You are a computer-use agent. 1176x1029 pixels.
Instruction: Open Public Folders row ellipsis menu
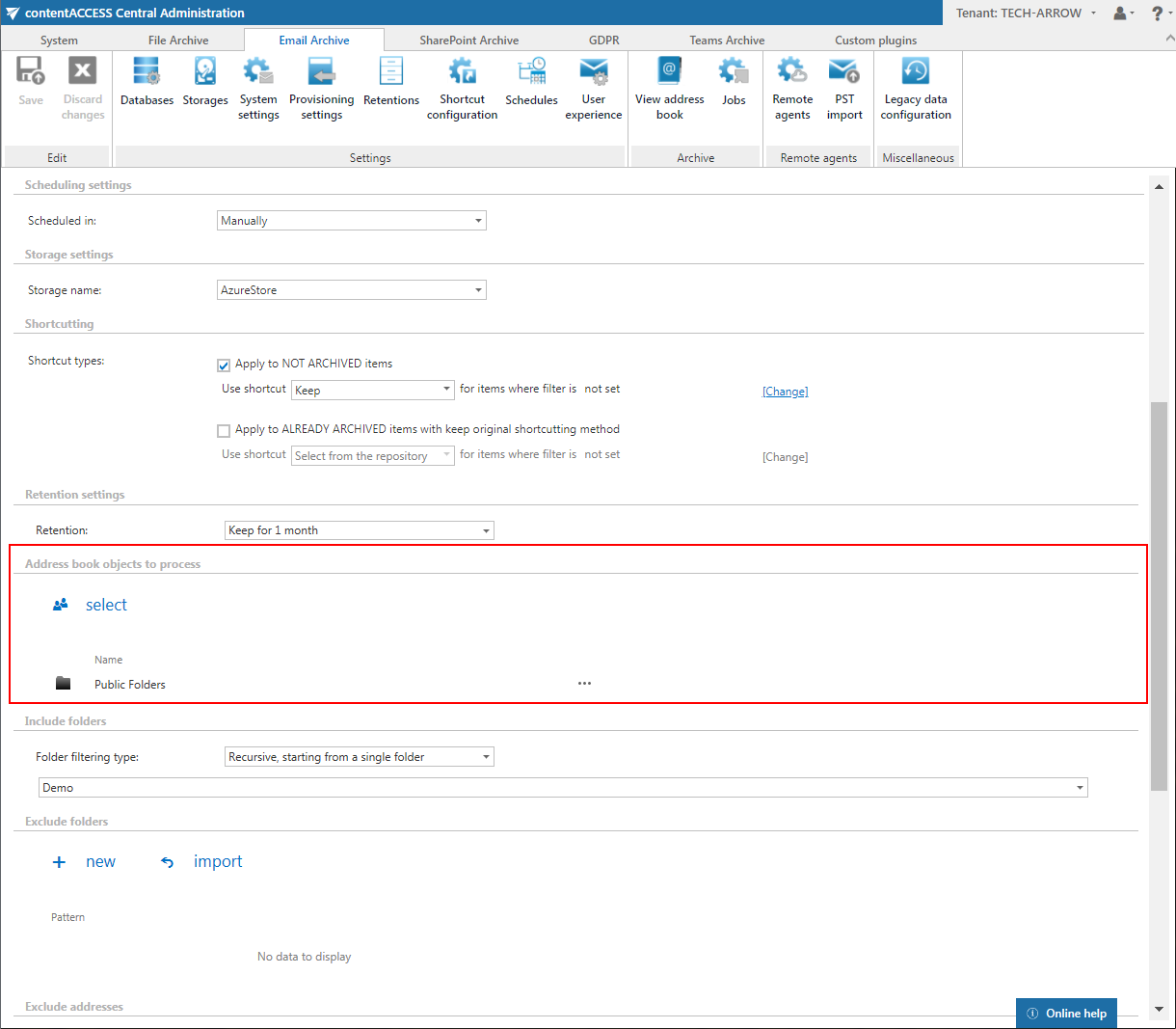[584, 684]
